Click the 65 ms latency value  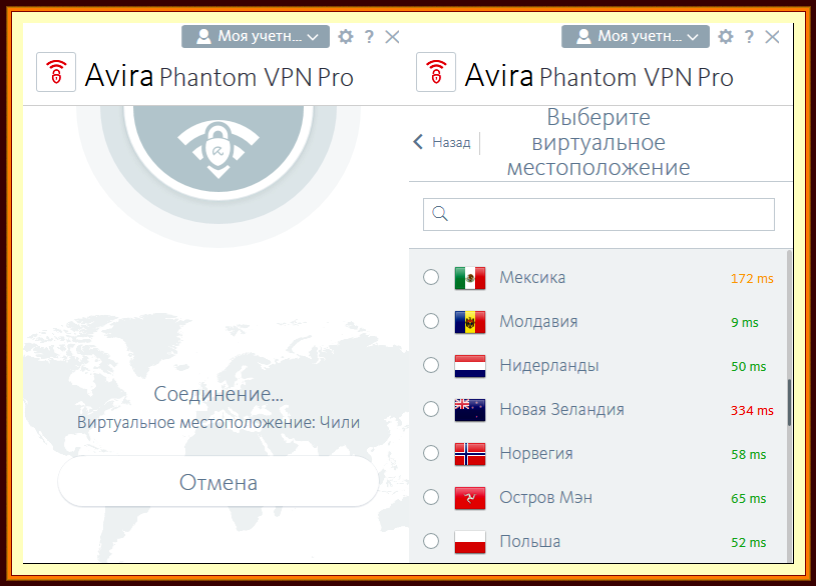pos(748,499)
